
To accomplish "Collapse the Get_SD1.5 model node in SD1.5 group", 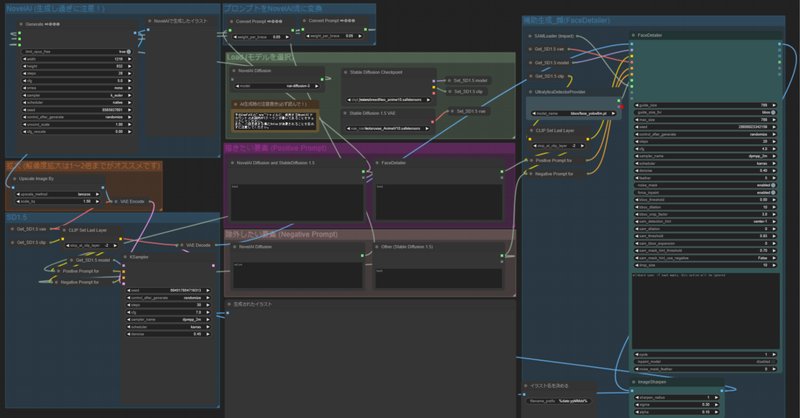I will coord(71,260).
